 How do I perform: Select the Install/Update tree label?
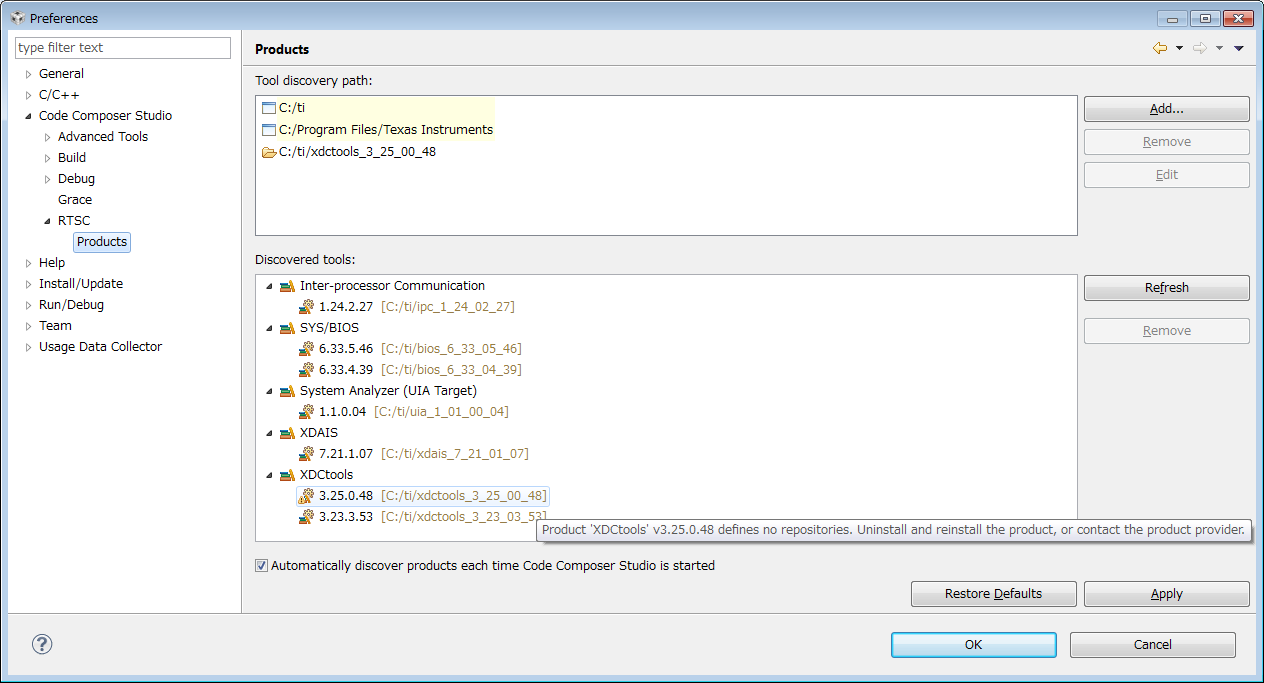(x=81, y=284)
